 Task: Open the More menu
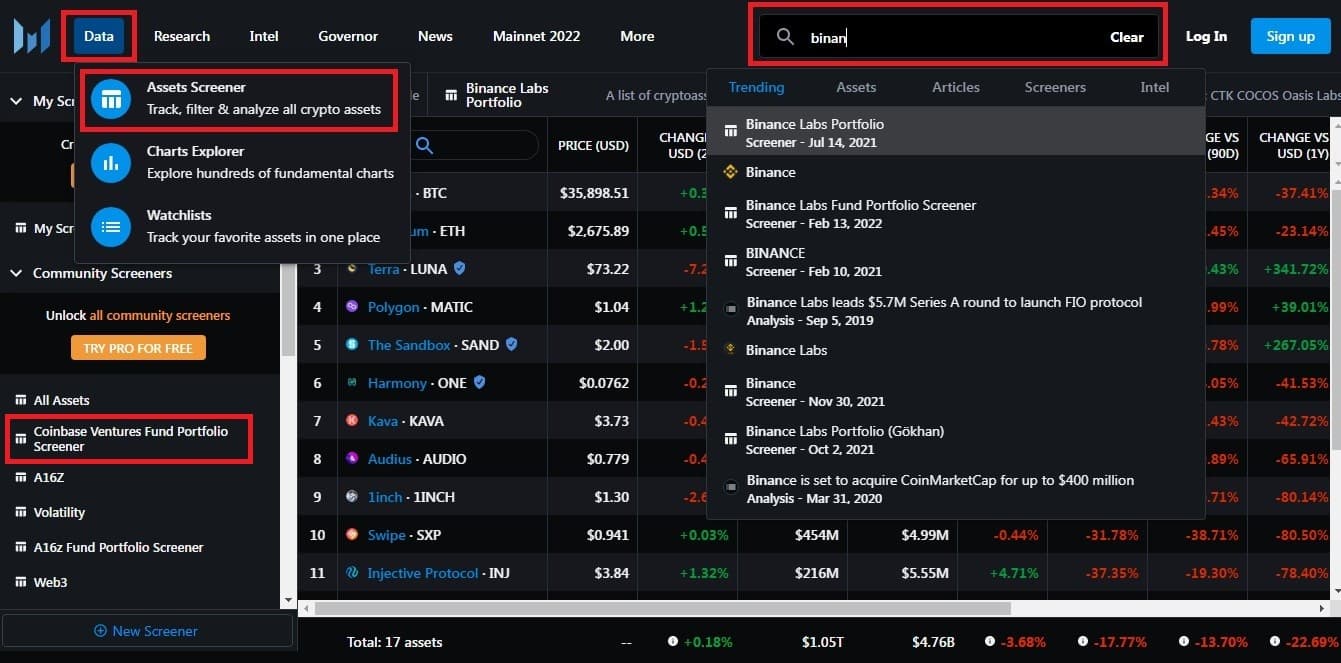[637, 36]
